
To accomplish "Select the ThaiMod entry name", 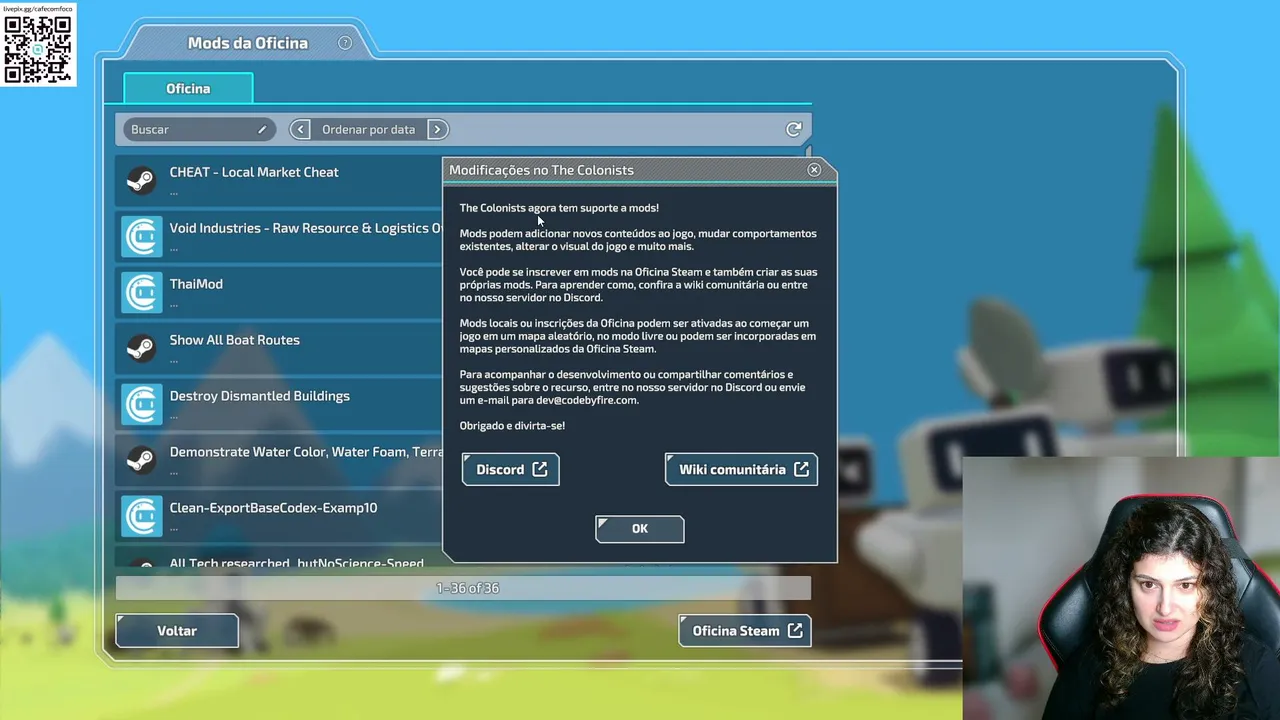I will pos(196,284).
